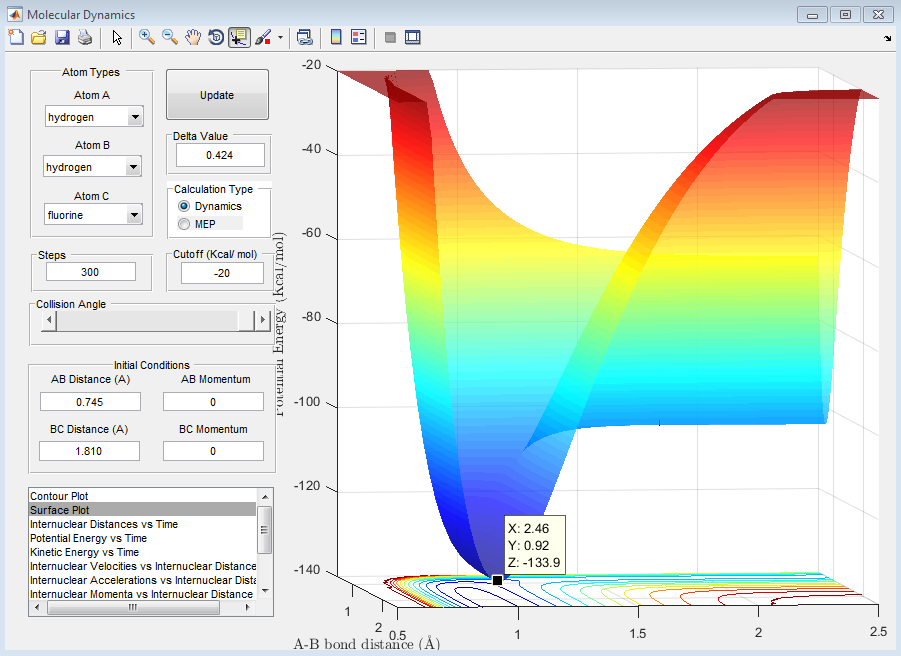Click the New Figure icon
Screen dimensions: 901x656
click(x=15, y=38)
